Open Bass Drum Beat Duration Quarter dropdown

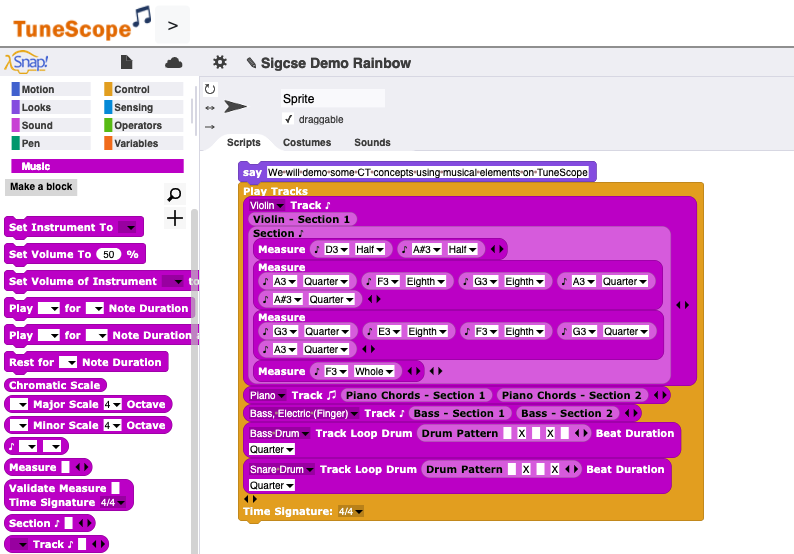tap(272, 449)
